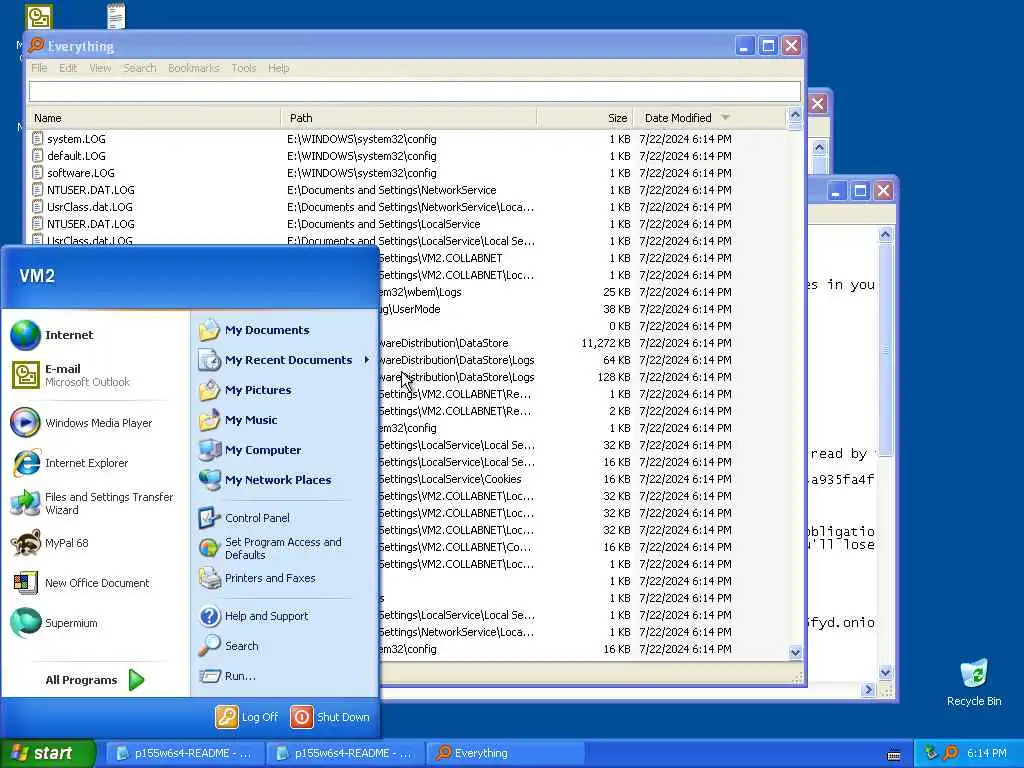Open the Tools menu in Everything

coord(244,68)
